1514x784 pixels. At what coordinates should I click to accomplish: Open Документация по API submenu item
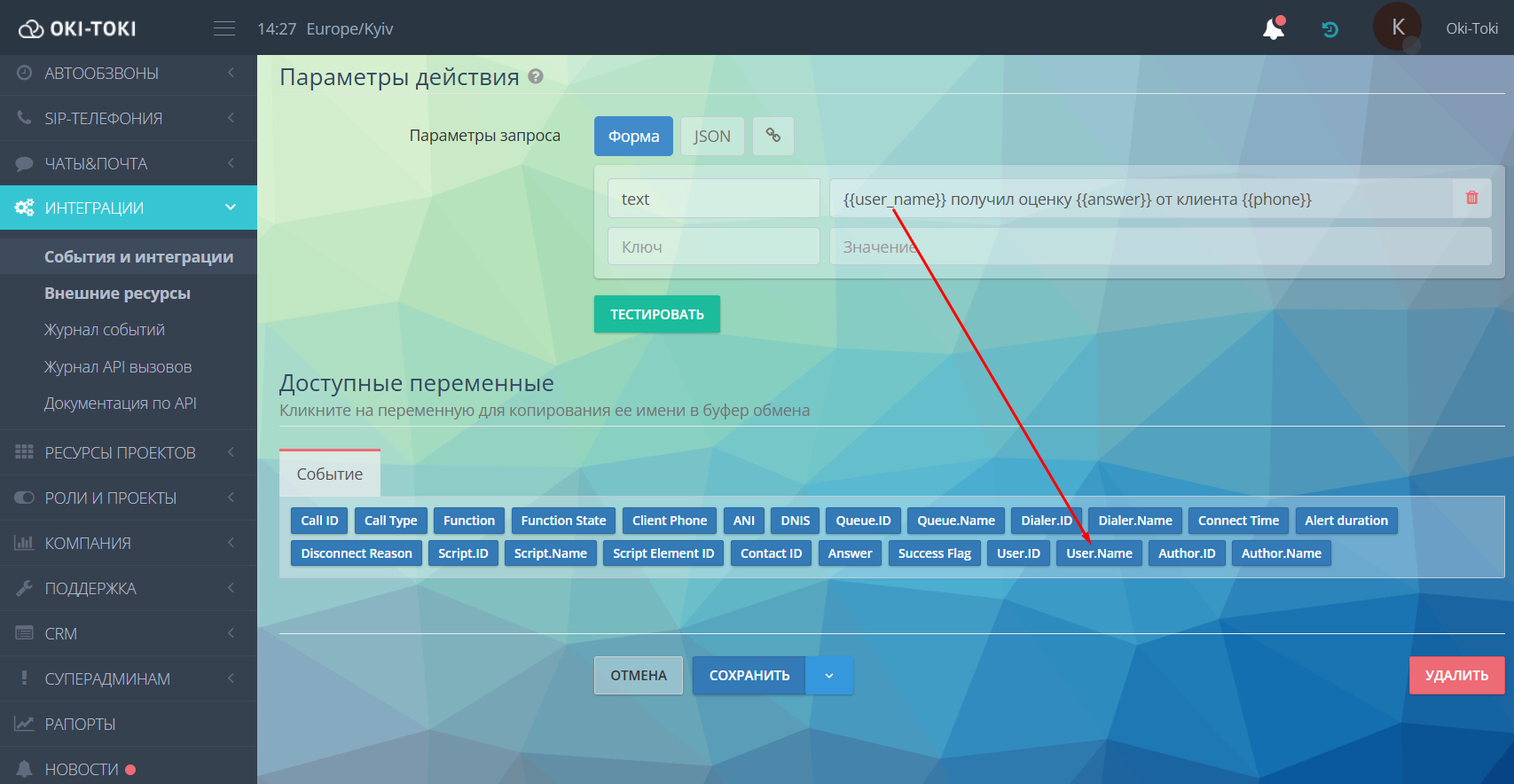point(121,403)
